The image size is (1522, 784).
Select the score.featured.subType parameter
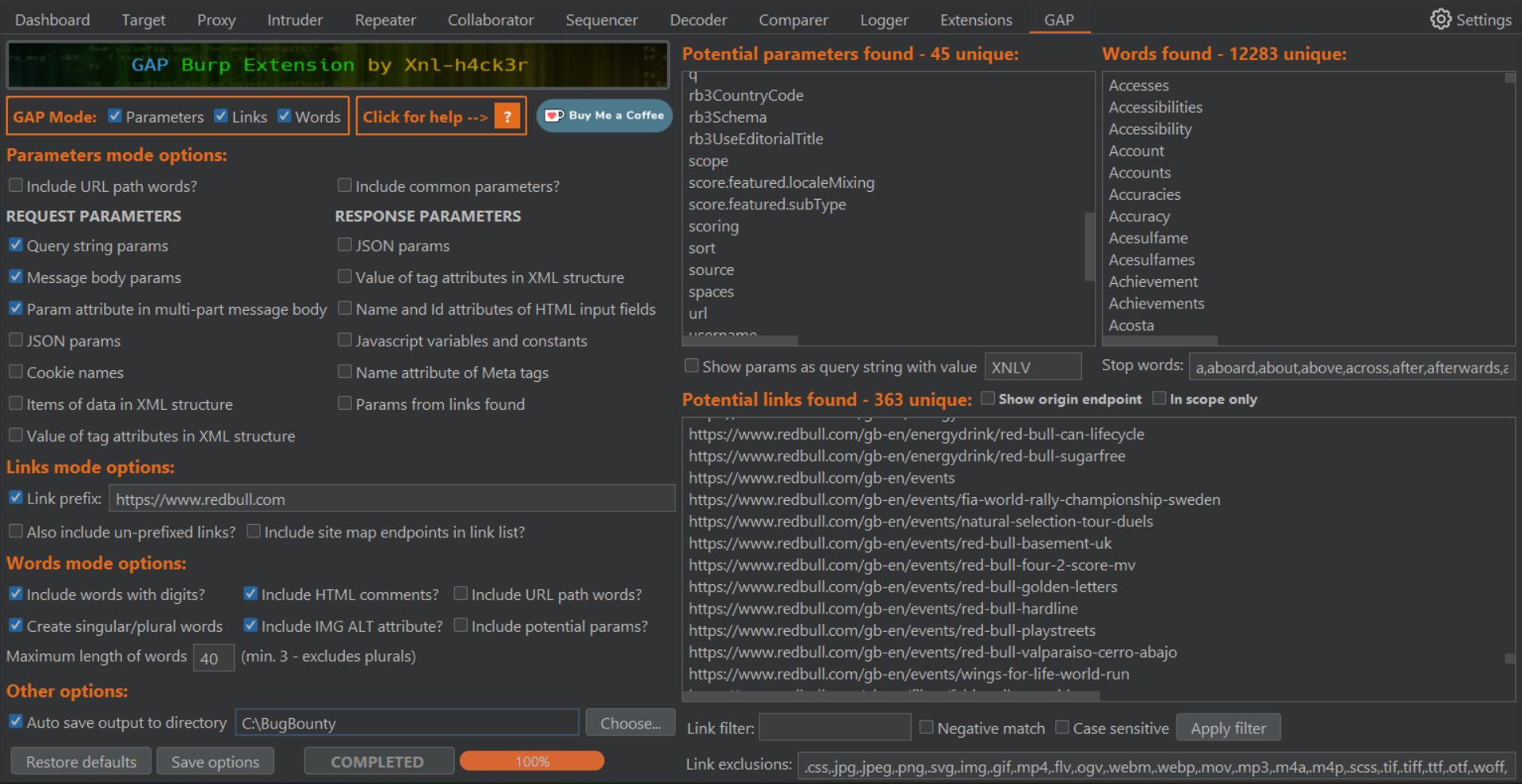pyautogui.click(x=767, y=205)
